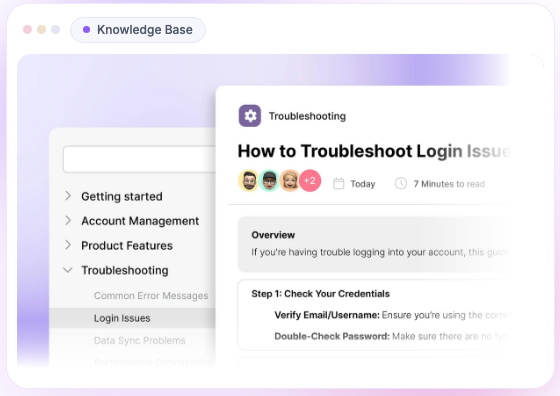Image resolution: width=560 pixels, height=396 pixels.
Task: Open the Common Error Messages article
Action: coord(151,296)
